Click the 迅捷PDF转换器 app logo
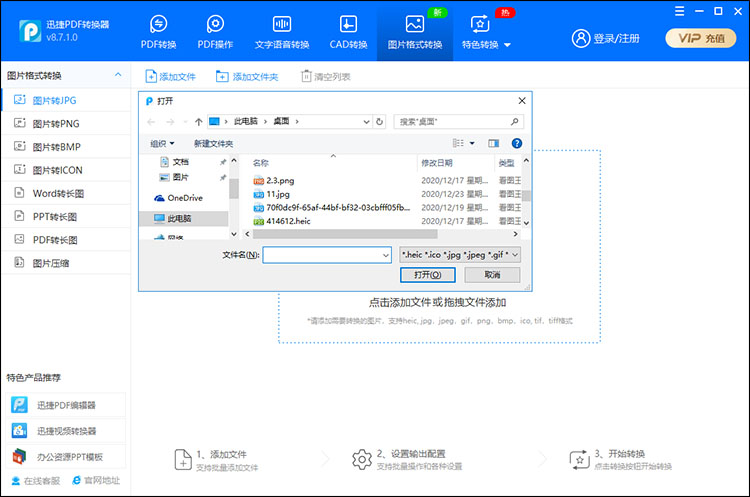750x497 pixels. coord(30,31)
